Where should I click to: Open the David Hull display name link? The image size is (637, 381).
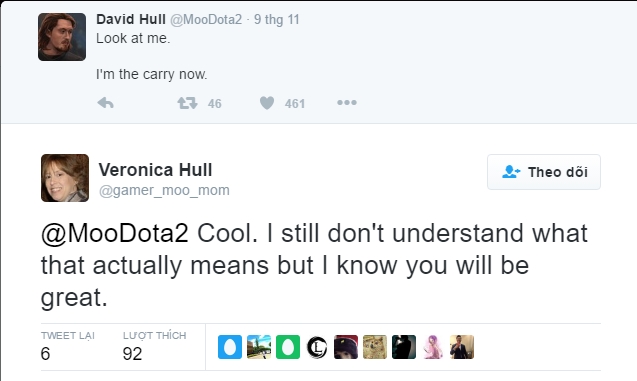(x=131, y=19)
